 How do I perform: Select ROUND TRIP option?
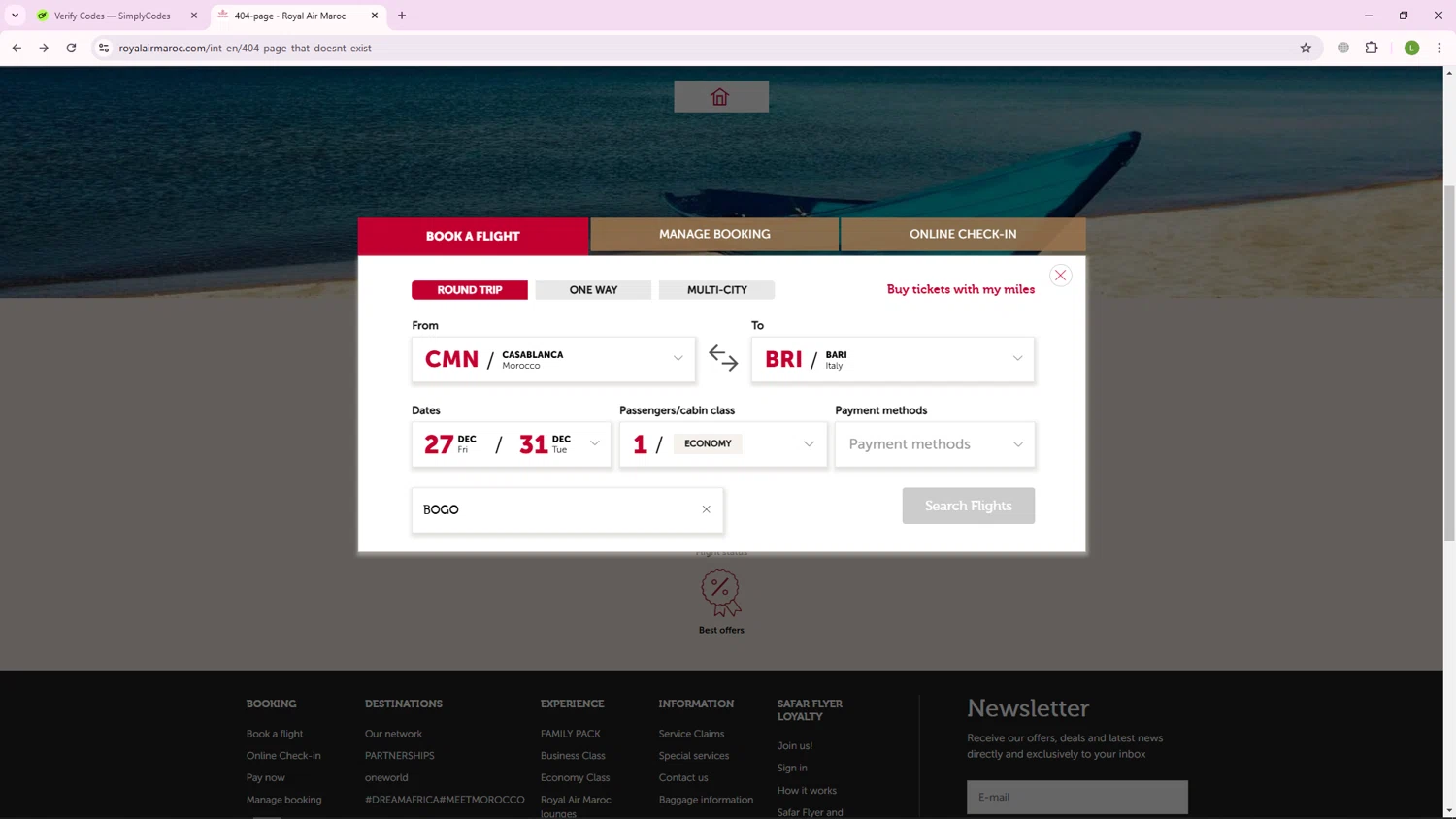(470, 290)
